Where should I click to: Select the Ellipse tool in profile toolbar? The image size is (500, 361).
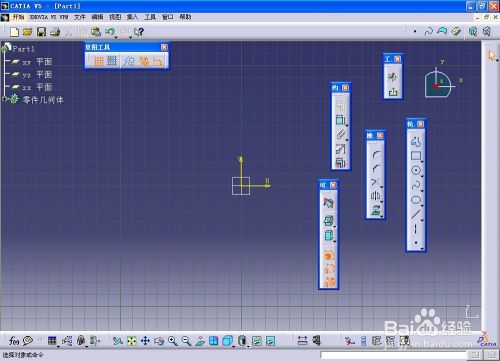pos(416,200)
